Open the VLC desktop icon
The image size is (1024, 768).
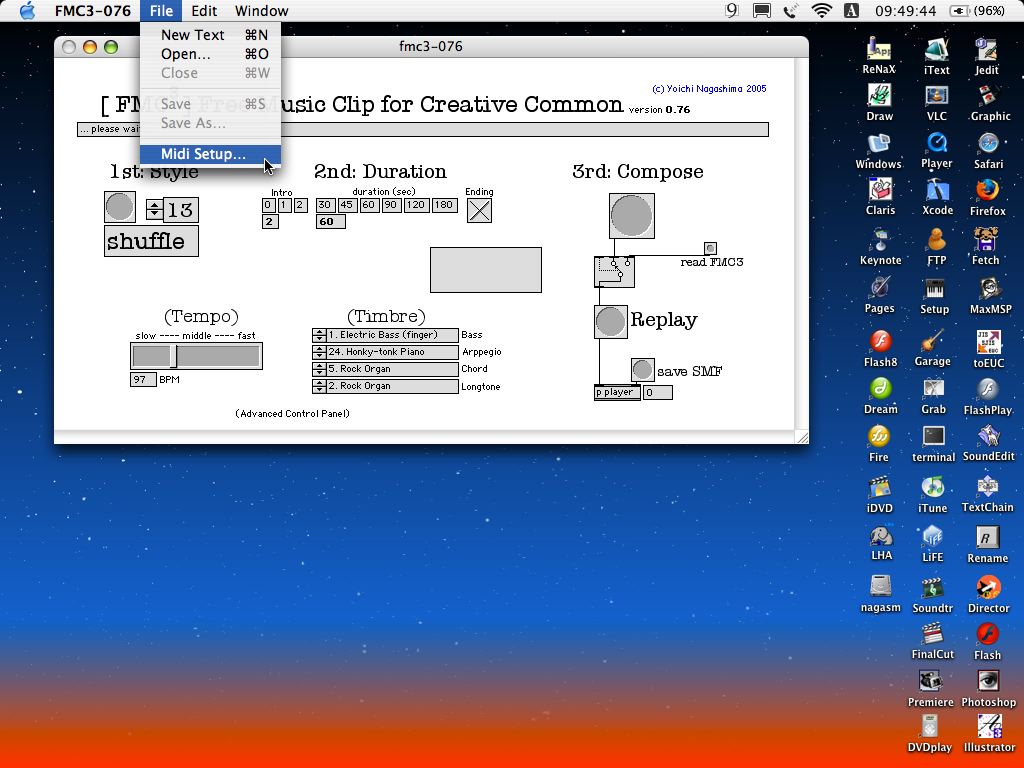click(x=936, y=97)
